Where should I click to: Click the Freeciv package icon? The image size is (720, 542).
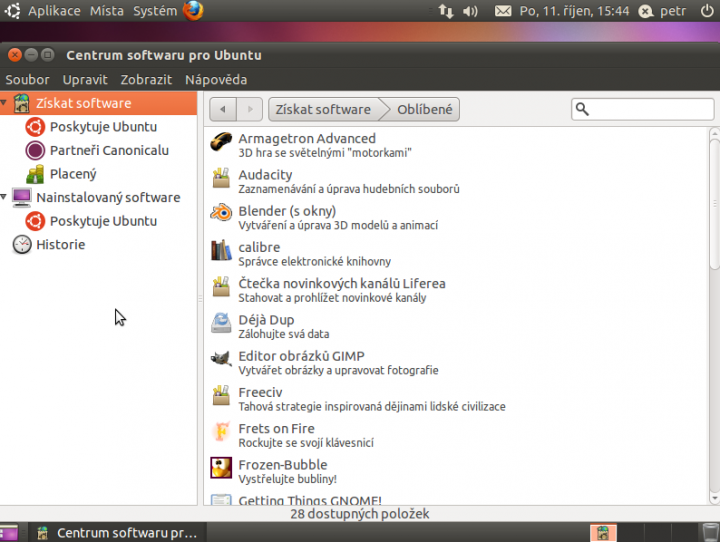221,395
